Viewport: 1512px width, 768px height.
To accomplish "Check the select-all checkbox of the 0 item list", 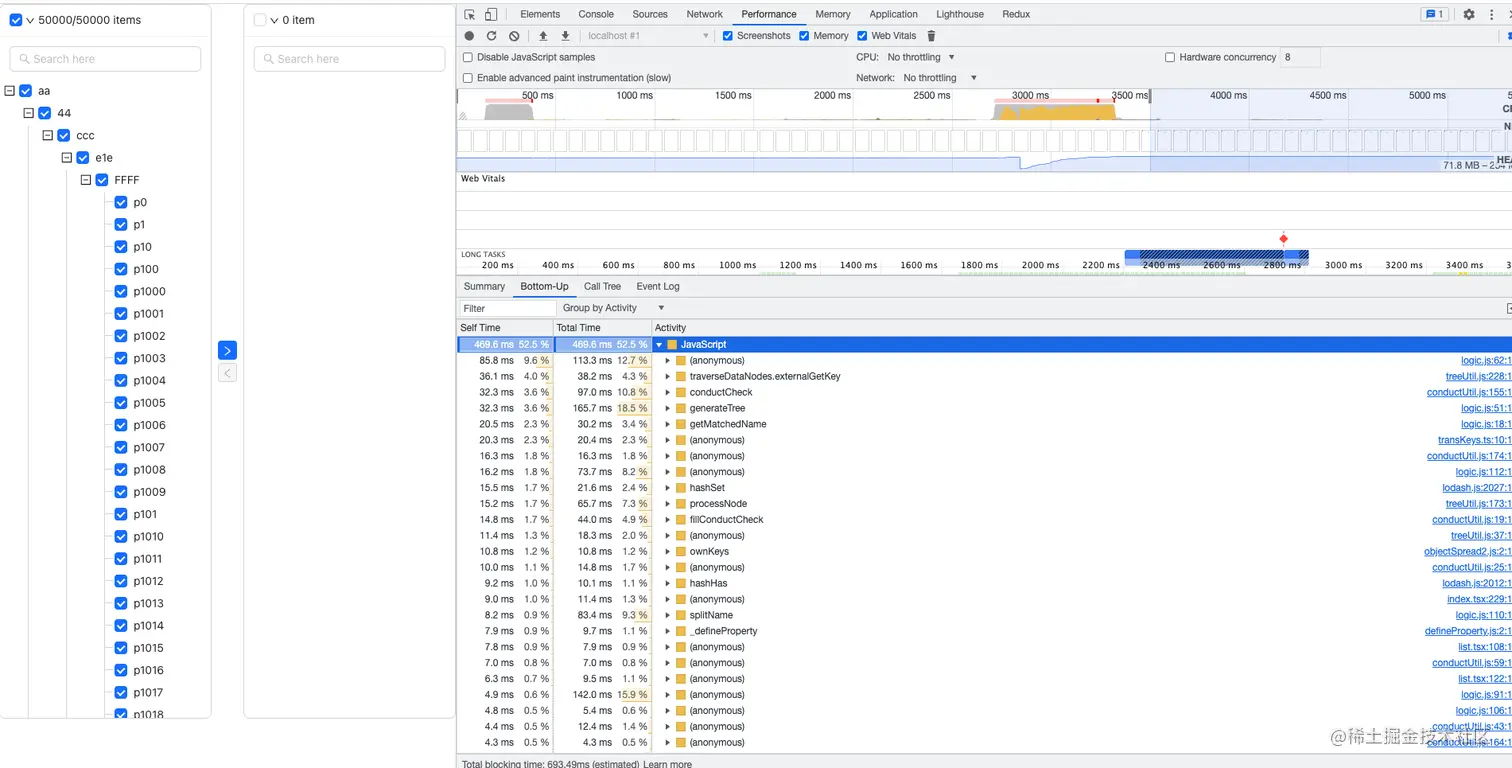I will click(260, 20).
